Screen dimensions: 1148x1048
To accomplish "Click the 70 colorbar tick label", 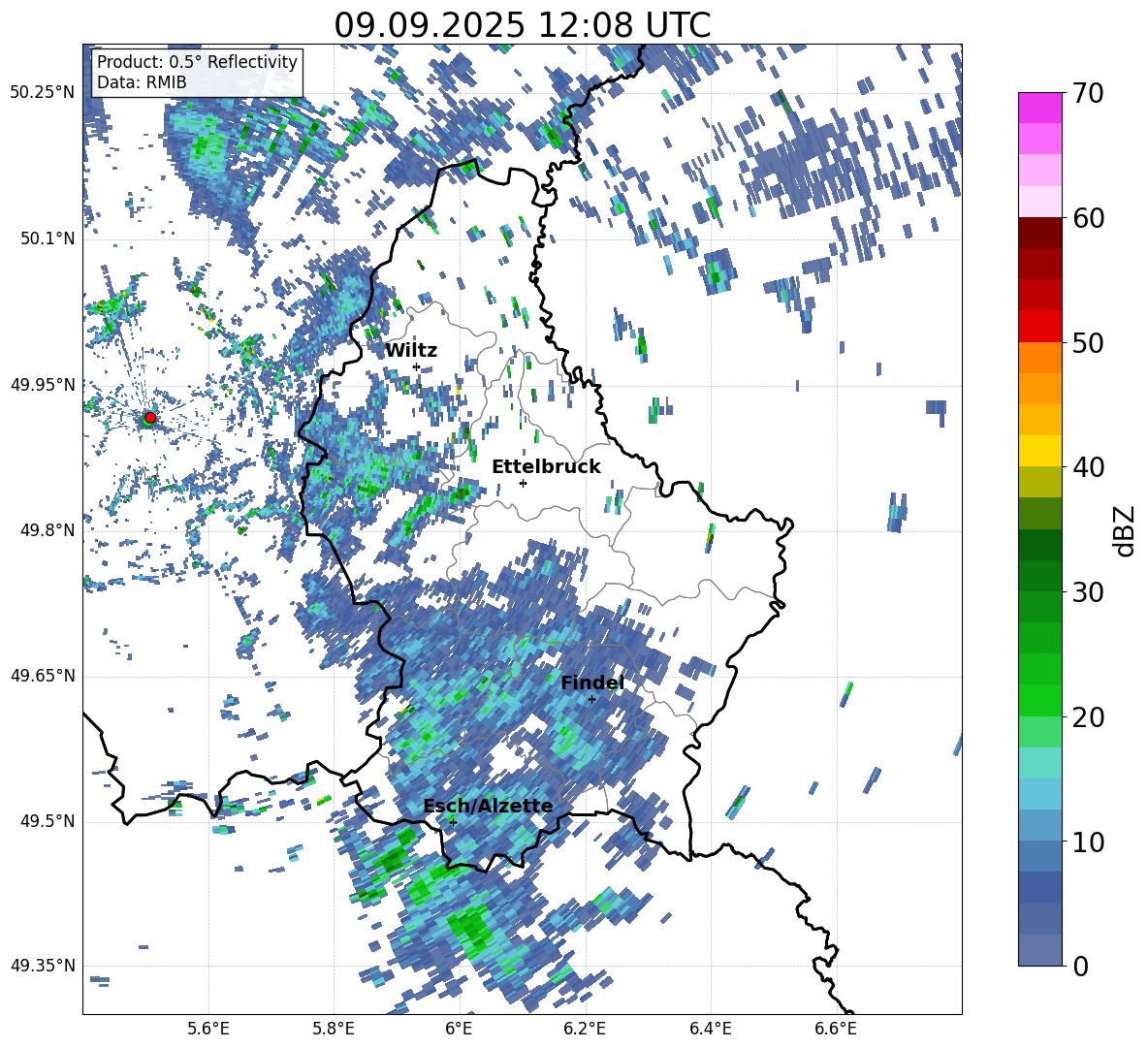I will tap(1087, 94).
